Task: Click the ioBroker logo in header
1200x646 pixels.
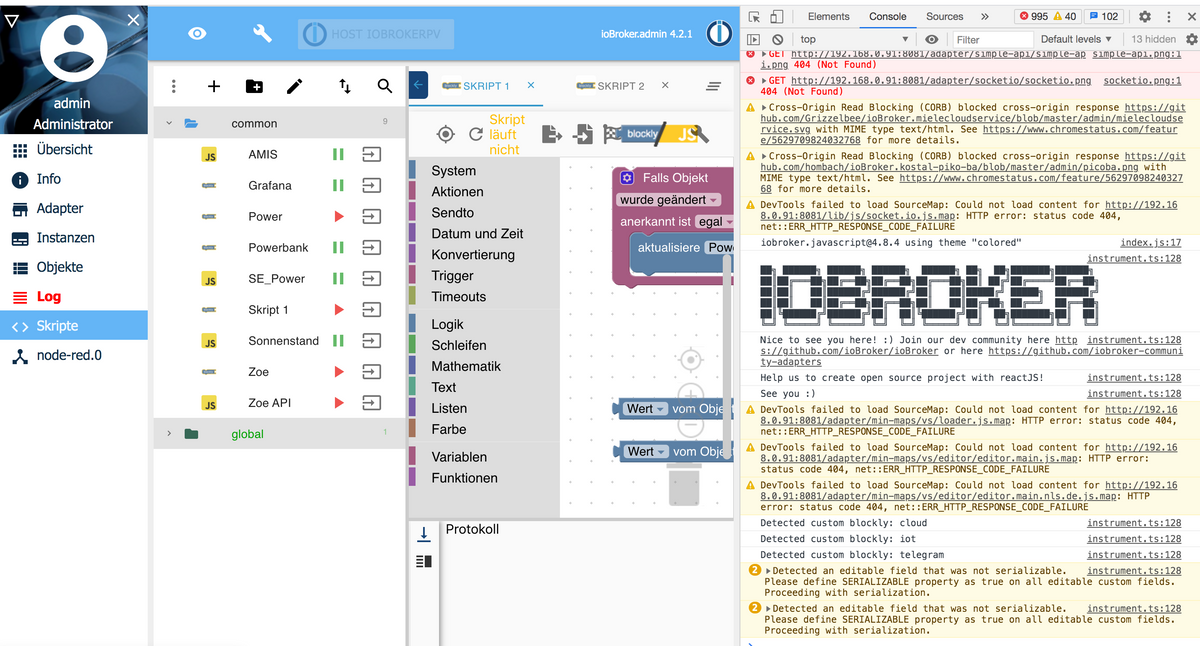Action: click(x=718, y=33)
